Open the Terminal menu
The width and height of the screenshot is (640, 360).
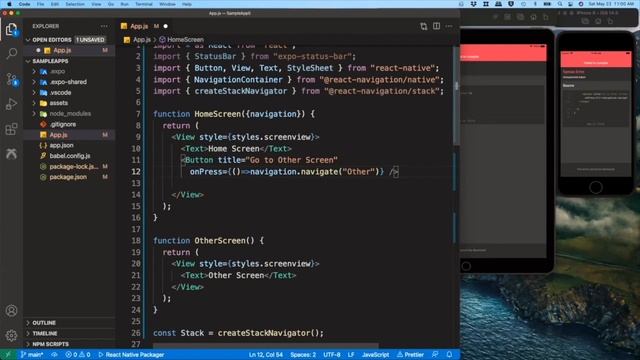tap(144, 4)
